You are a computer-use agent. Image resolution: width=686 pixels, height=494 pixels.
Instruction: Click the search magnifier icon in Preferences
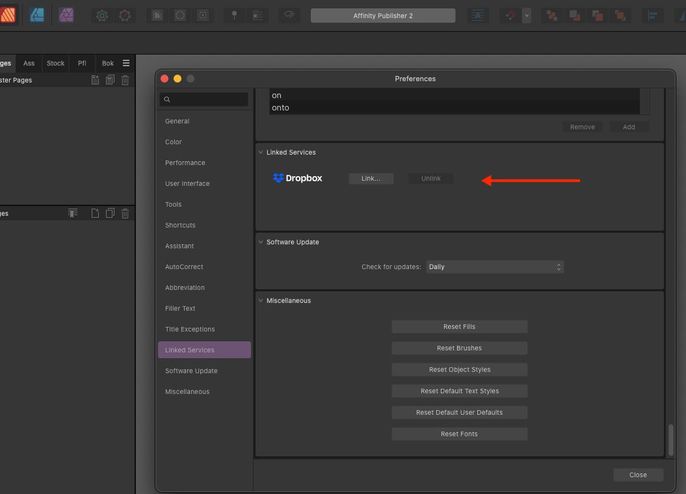(168, 100)
